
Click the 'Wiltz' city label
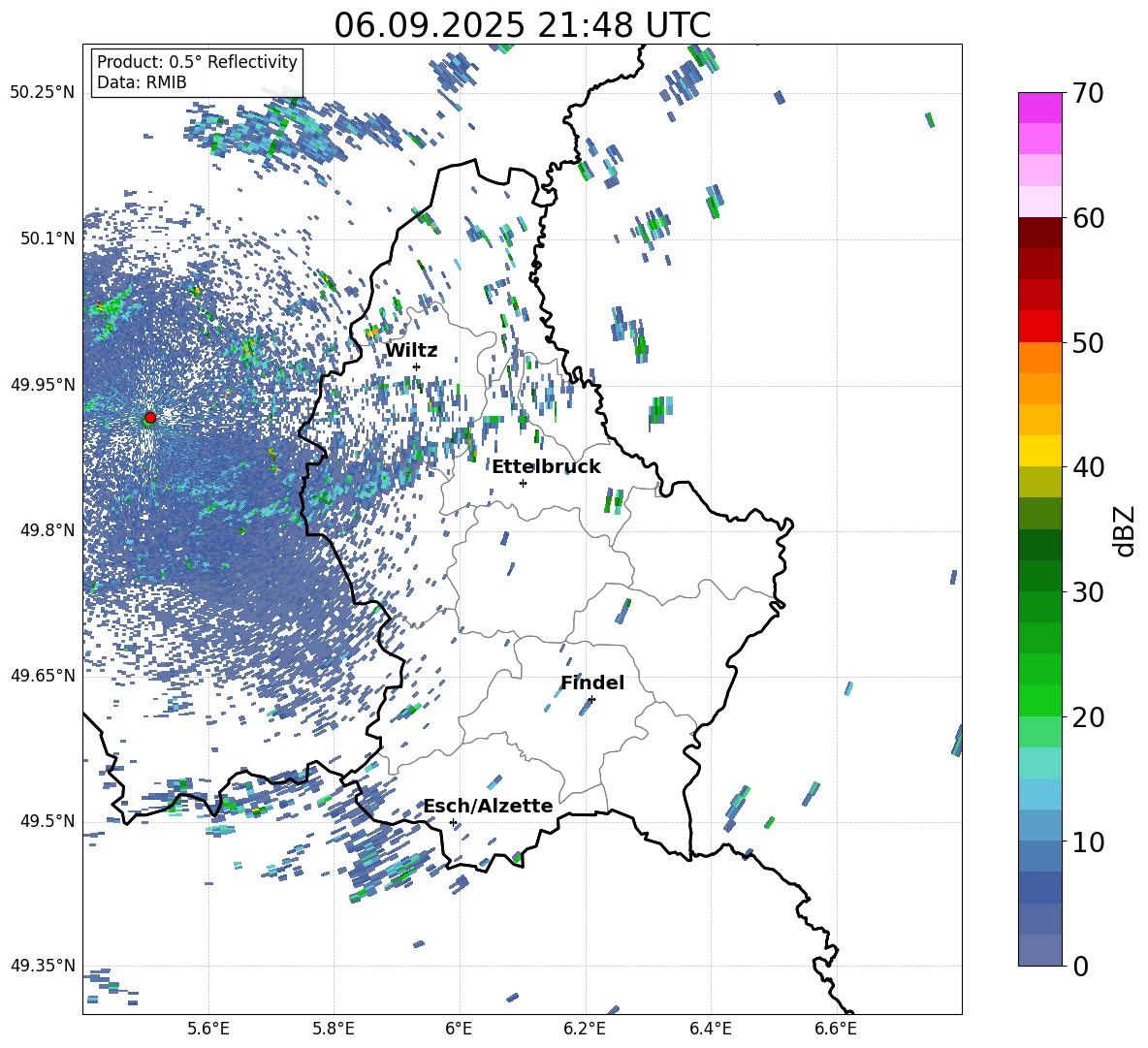[x=411, y=351]
